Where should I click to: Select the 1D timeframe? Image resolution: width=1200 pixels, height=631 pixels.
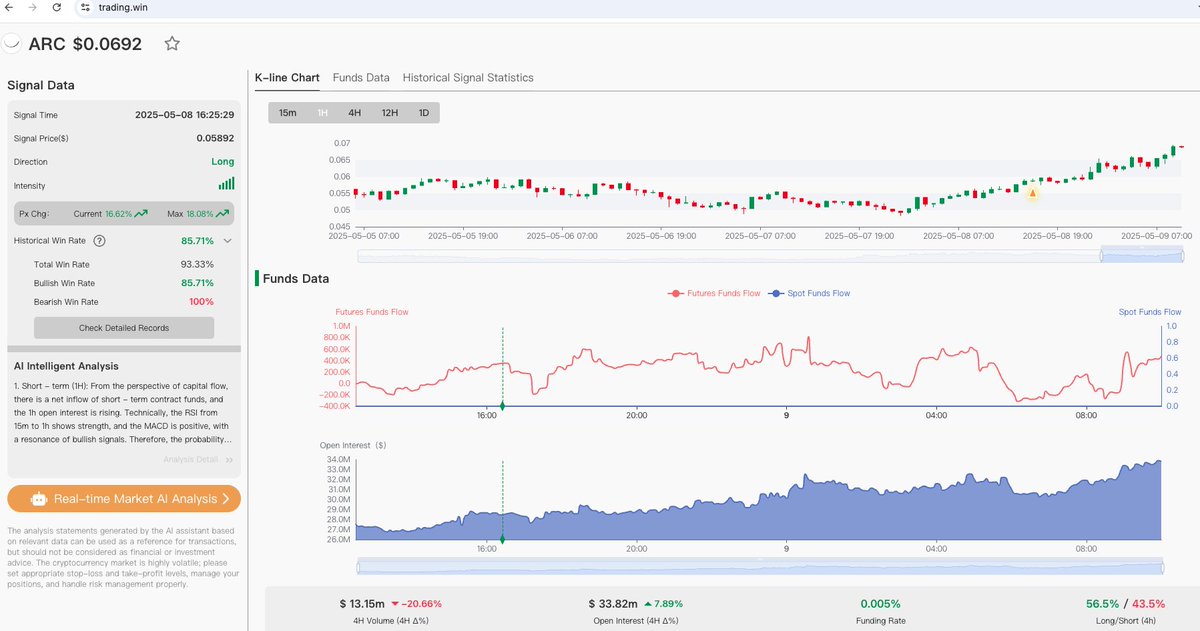pyautogui.click(x=423, y=113)
